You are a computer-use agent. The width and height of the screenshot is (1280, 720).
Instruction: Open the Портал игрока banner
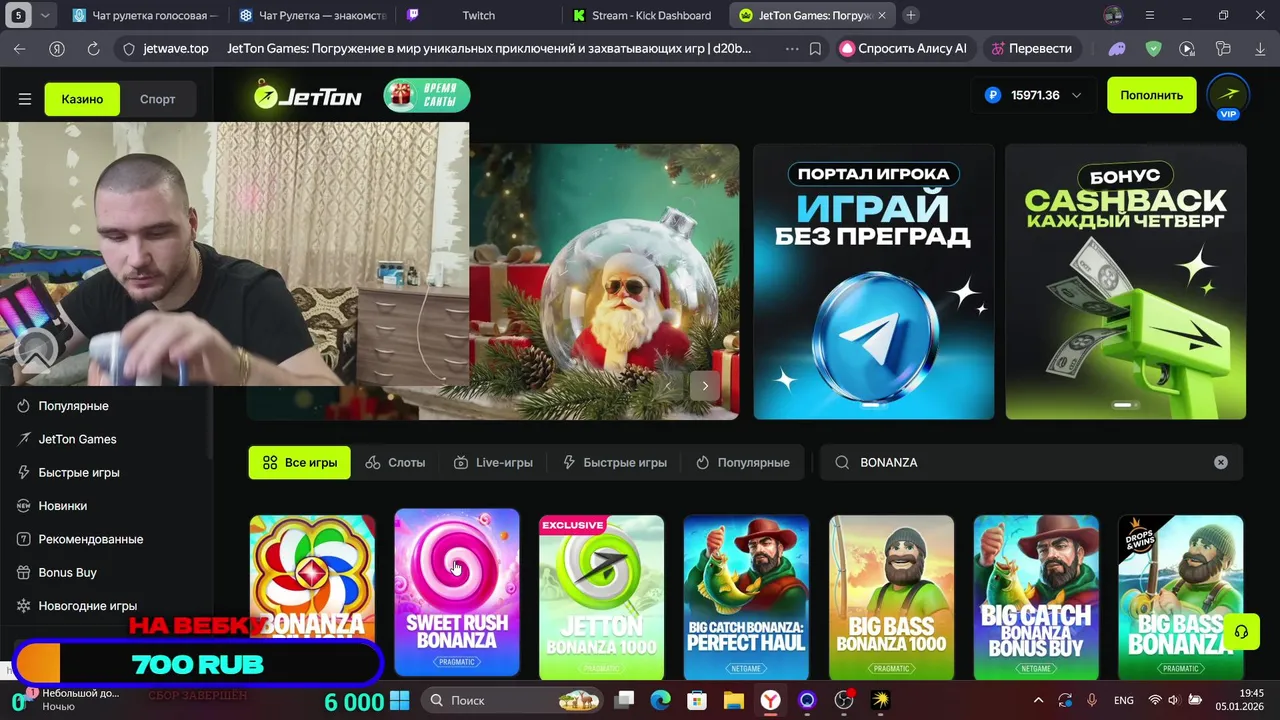[x=873, y=281]
